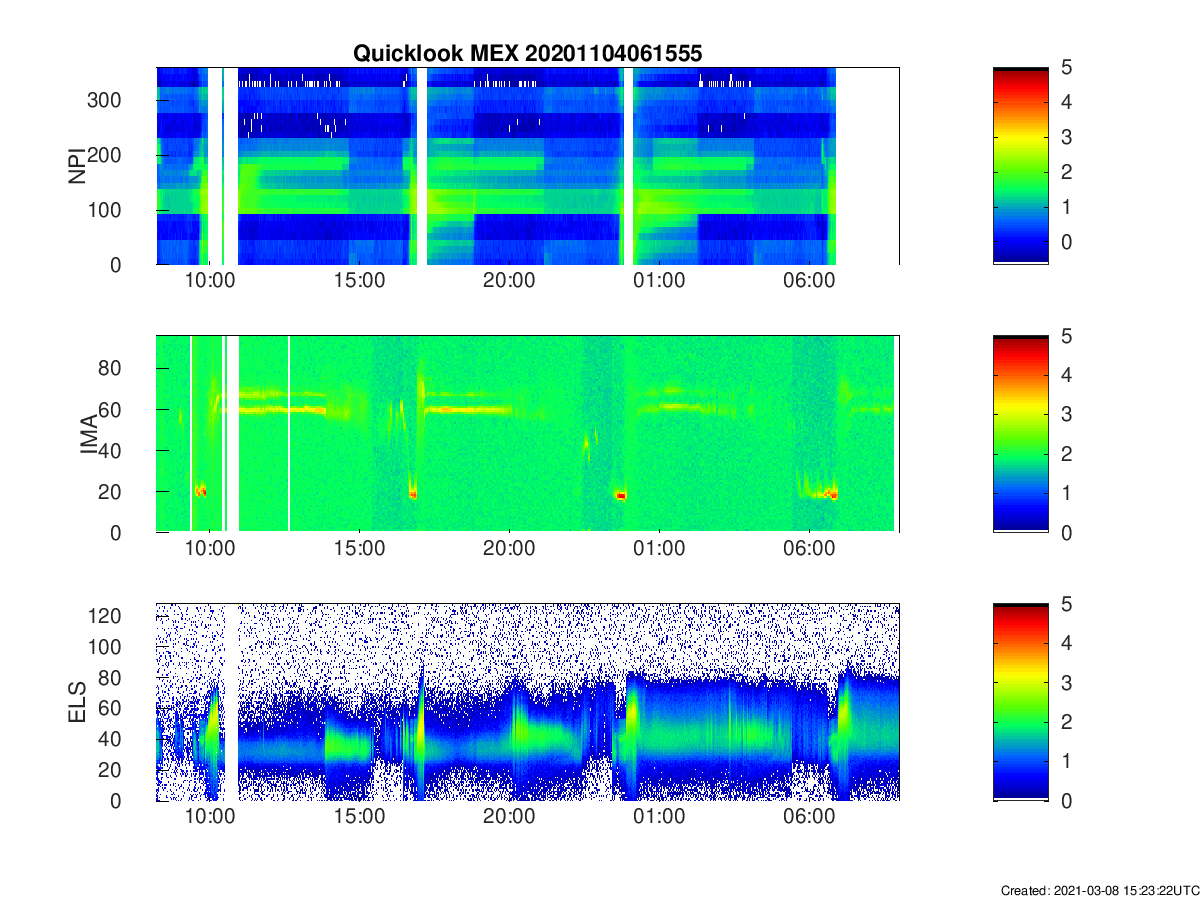Click the 0 label on NPI colorbar
The image size is (1200, 900).
[1066, 242]
